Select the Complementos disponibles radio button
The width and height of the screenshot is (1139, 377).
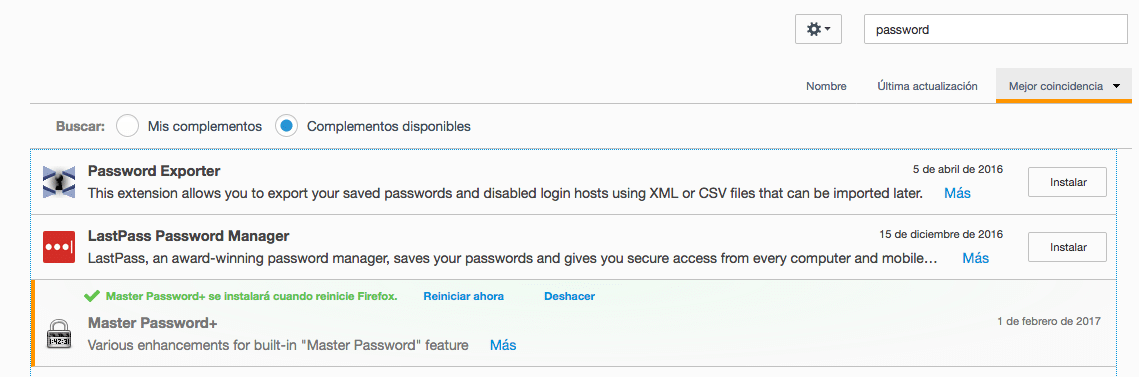(287, 126)
